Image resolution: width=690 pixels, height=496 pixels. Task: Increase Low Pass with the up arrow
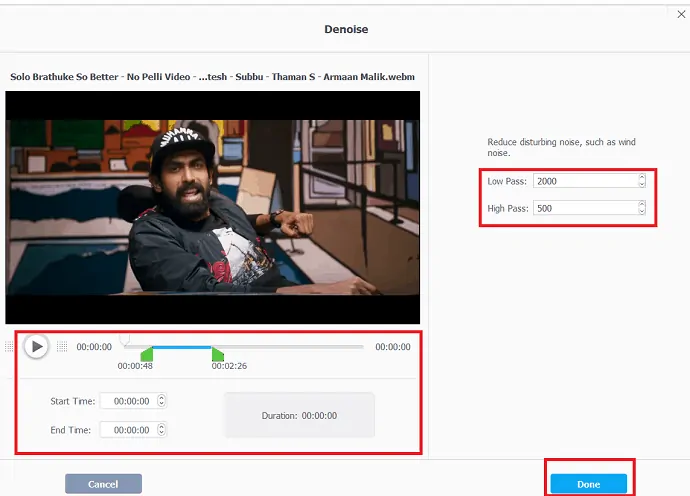[642, 177]
